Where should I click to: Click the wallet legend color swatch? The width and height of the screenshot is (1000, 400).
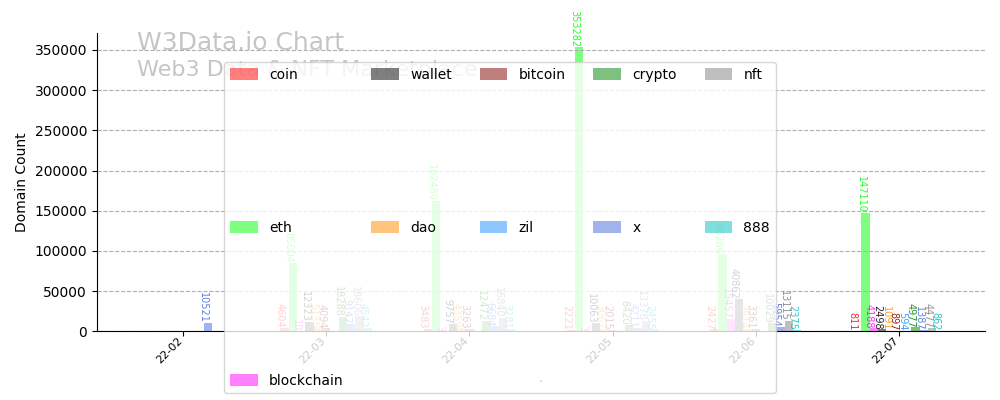point(385,74)
